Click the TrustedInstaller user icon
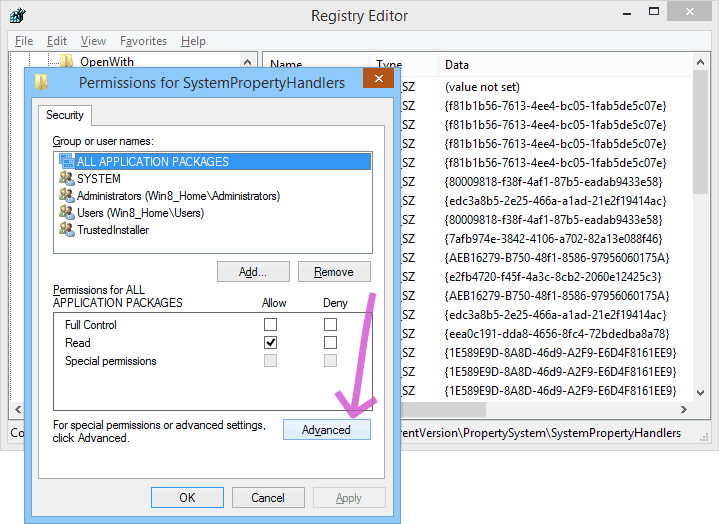 click(66, 229)
